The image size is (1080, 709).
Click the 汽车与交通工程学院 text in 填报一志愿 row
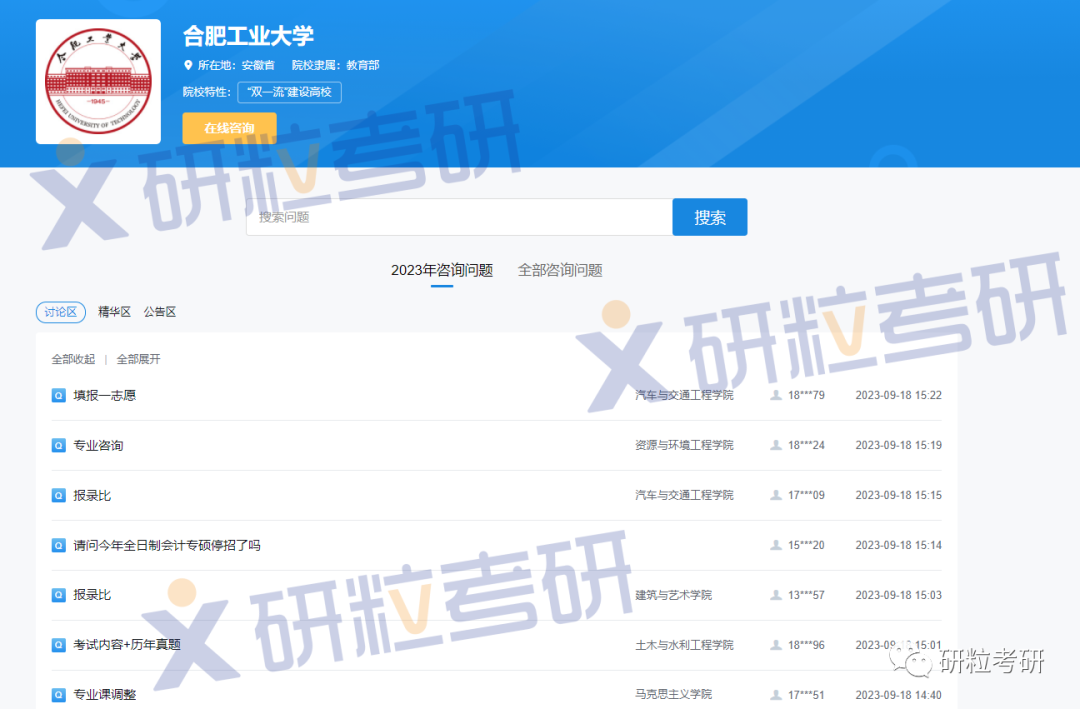coord(684,395)
